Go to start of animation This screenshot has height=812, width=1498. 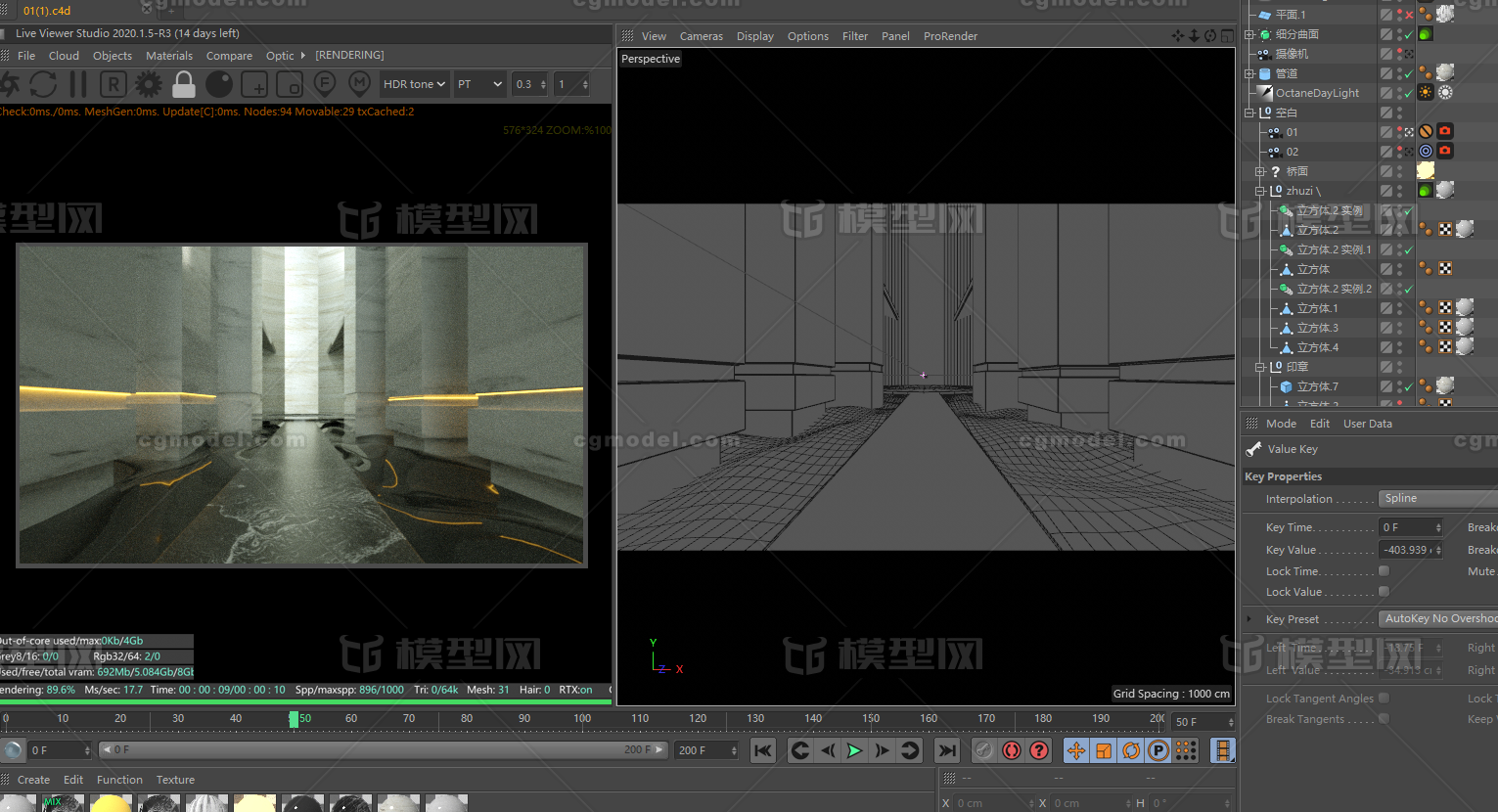pyautogui.click(x=763, y=750)
